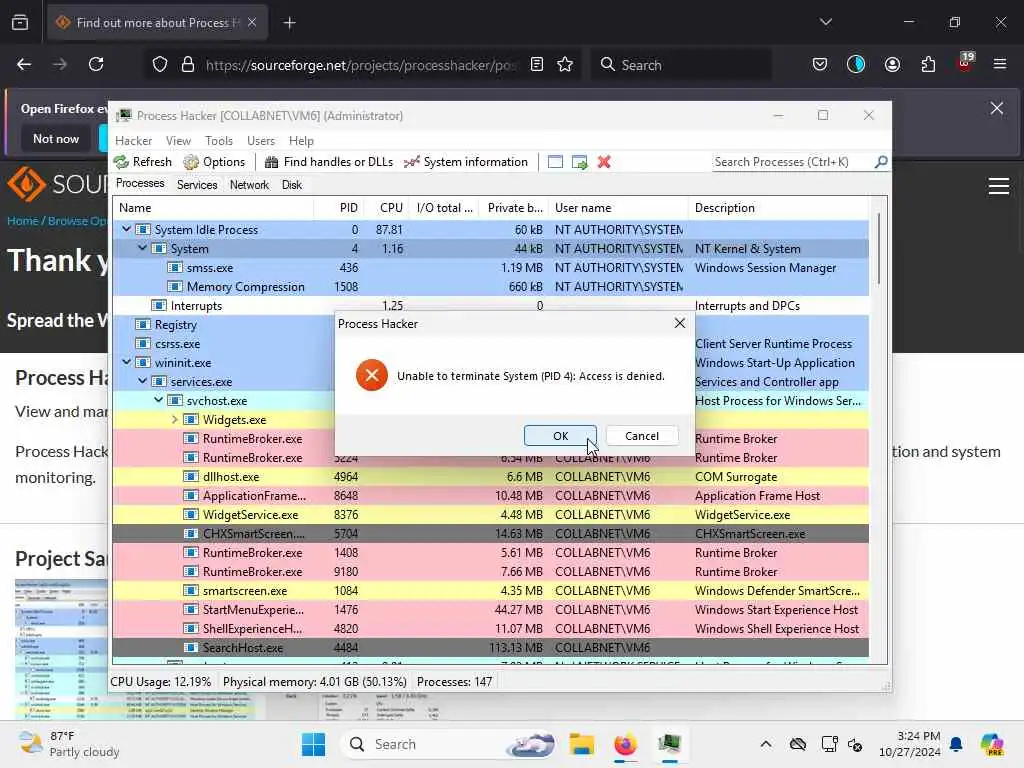
Task: Open the Pocket save icon in Firefox
Action: (x=820, y=64)
